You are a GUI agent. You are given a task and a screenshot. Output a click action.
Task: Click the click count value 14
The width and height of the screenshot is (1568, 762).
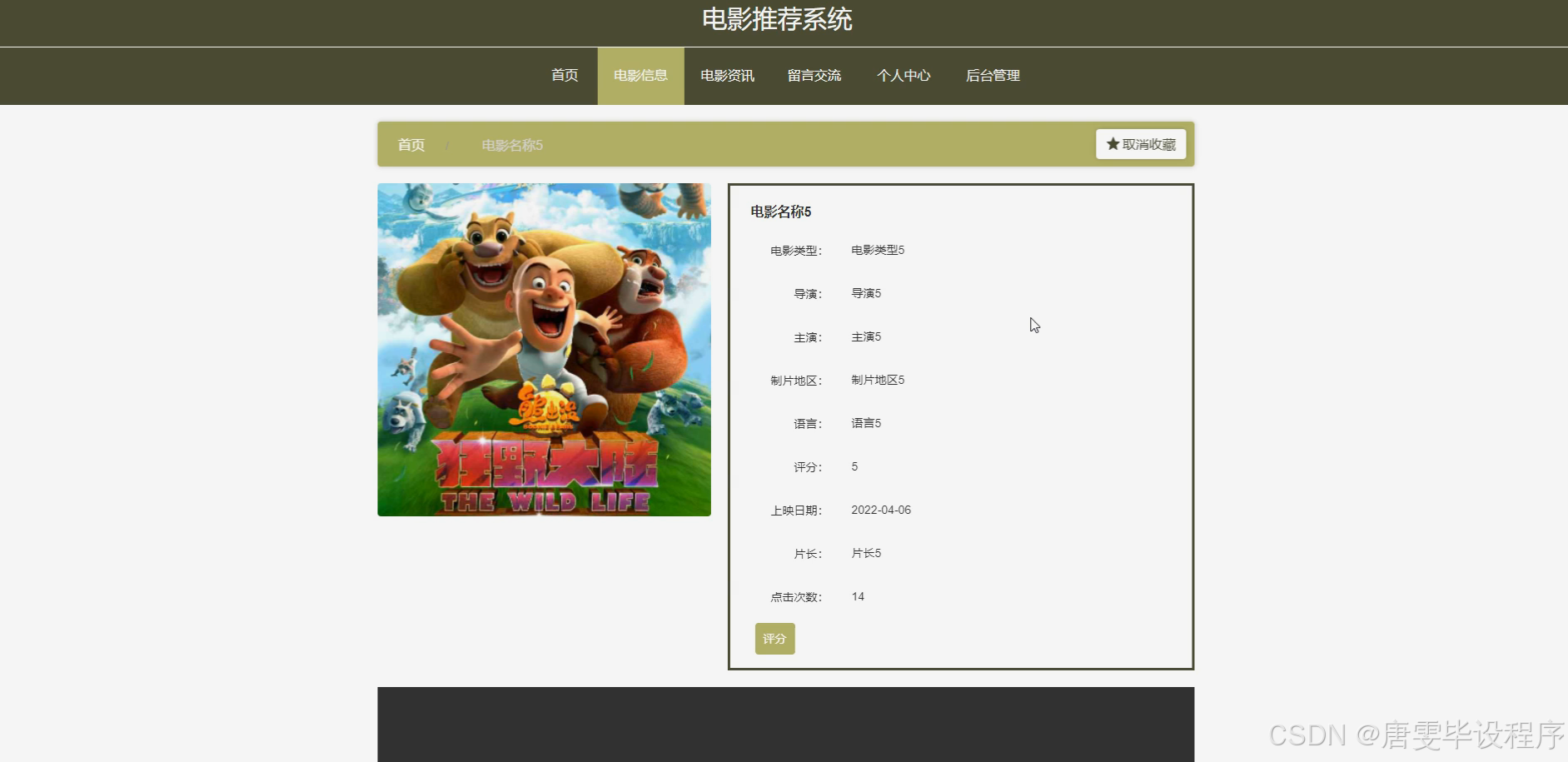coord(858,596)
